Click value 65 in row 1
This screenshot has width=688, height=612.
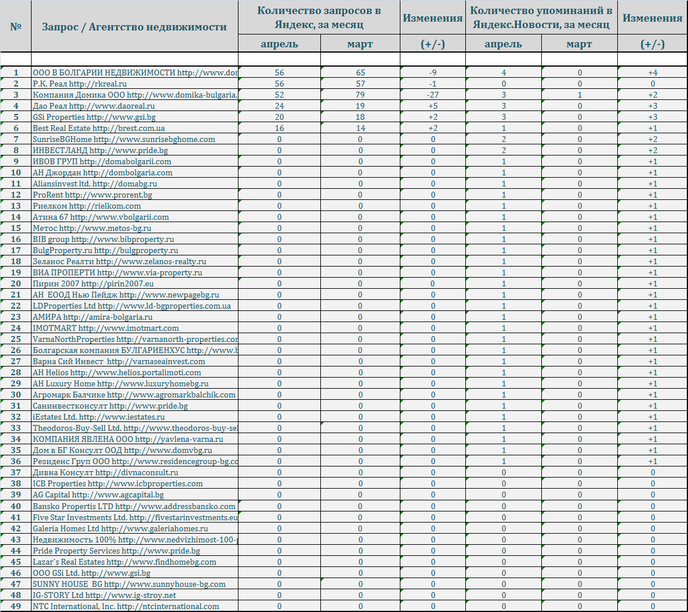tap(360, 72)
